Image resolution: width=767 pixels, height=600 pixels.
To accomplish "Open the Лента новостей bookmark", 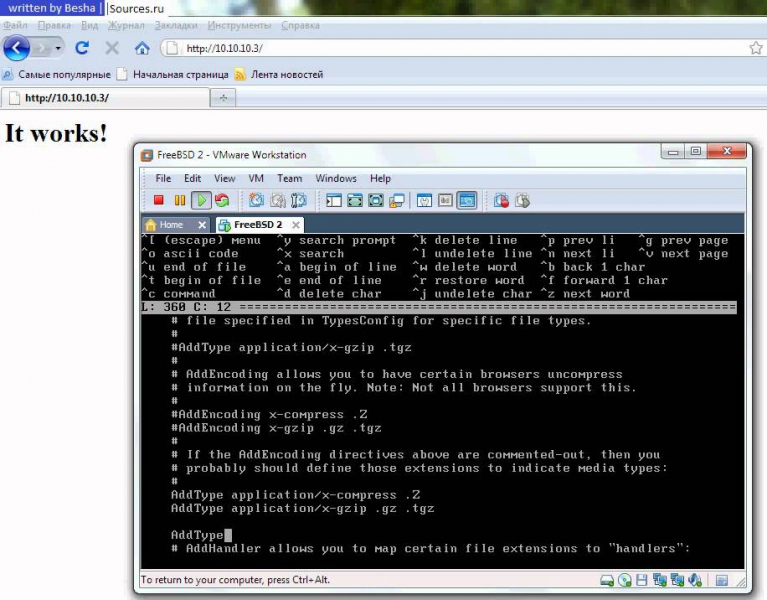I will click(x=286, y=74).
